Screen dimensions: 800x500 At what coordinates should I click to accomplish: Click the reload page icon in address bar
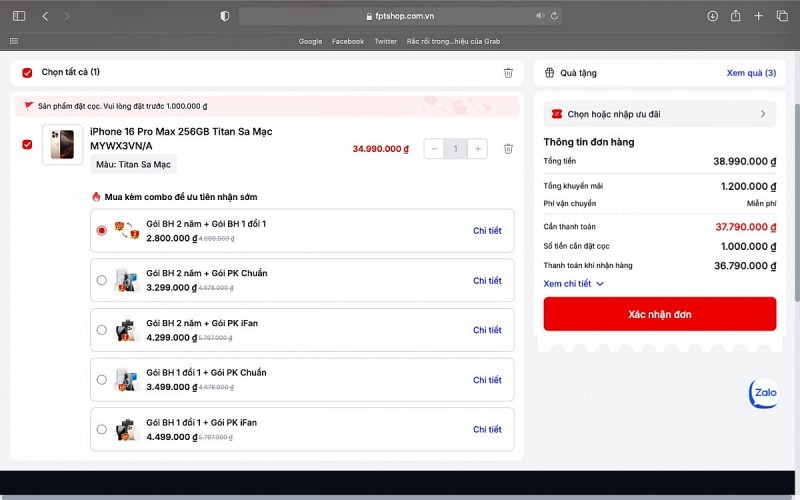554,16
